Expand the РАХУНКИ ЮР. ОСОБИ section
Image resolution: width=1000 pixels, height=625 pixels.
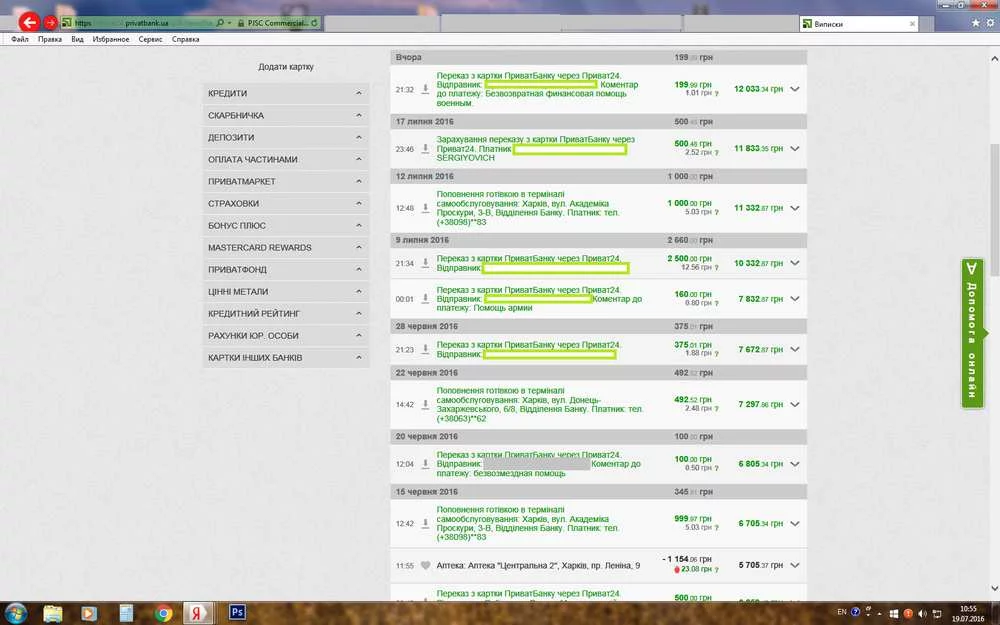coord(286,335)
